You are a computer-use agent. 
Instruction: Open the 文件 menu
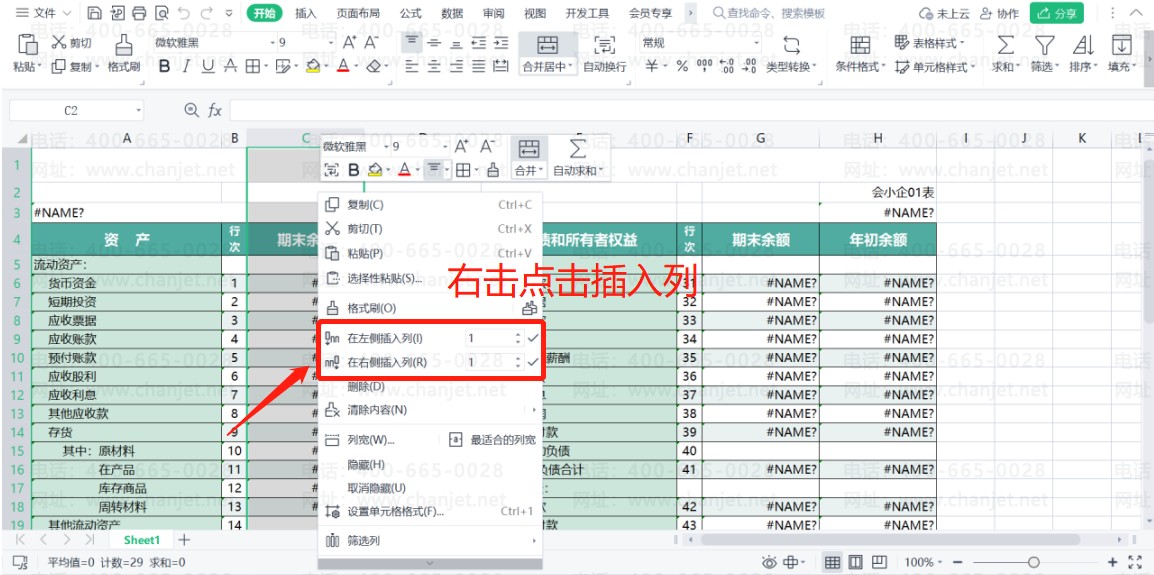(x=44, y=13)
